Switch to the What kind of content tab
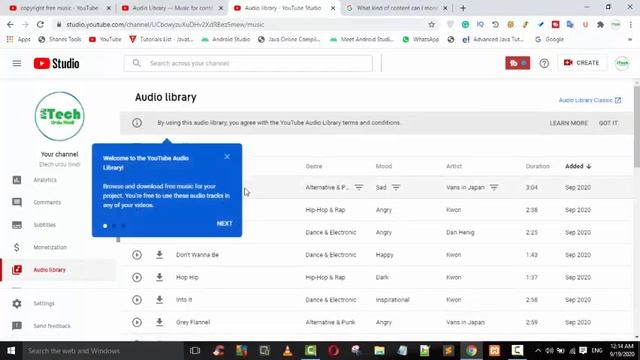The width and height of the screenshot is (640, 360). pos(396,8)
